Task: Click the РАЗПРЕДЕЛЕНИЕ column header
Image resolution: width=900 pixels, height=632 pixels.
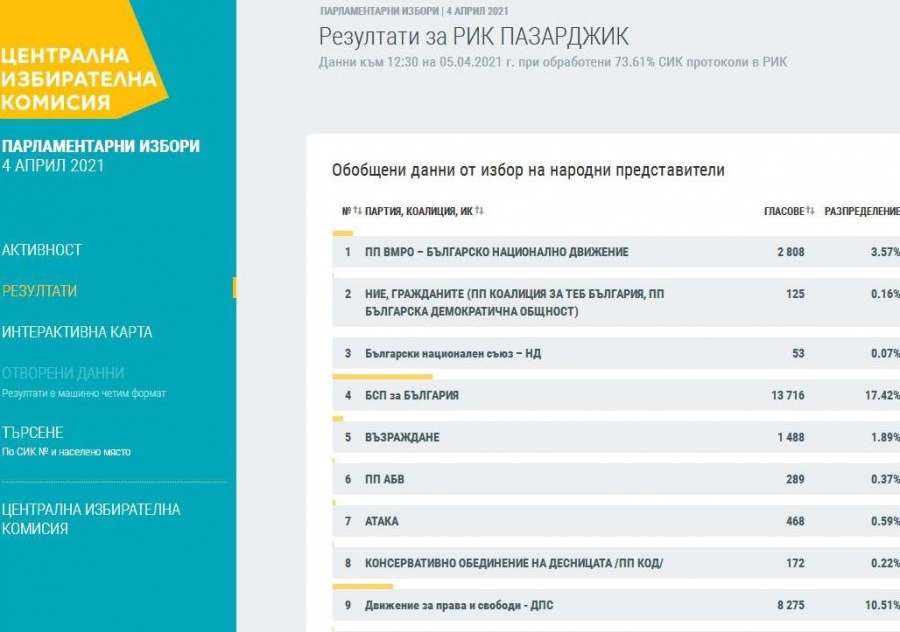Action: coord(862,211)
